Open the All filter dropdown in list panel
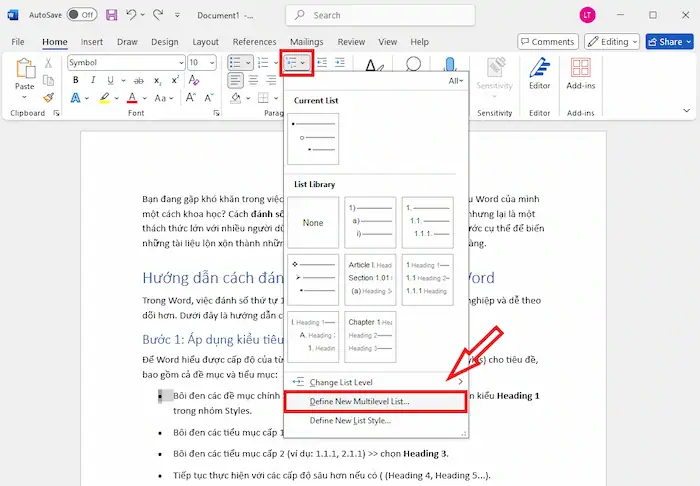 click(456, 80)
